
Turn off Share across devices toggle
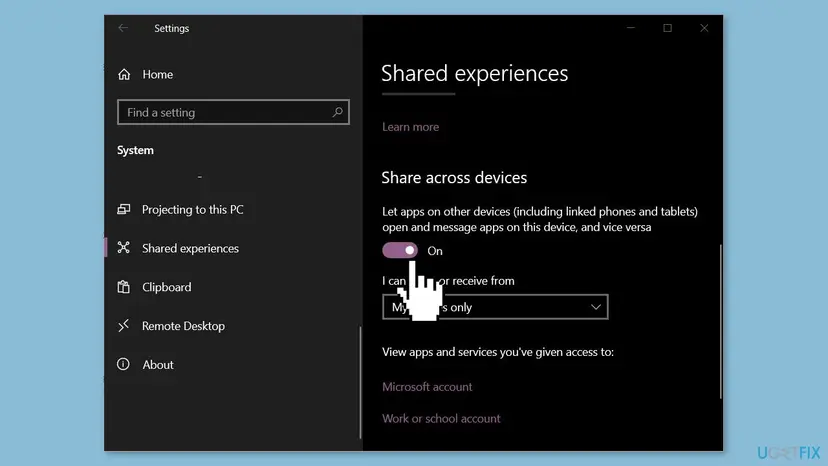tap(400, 250)
